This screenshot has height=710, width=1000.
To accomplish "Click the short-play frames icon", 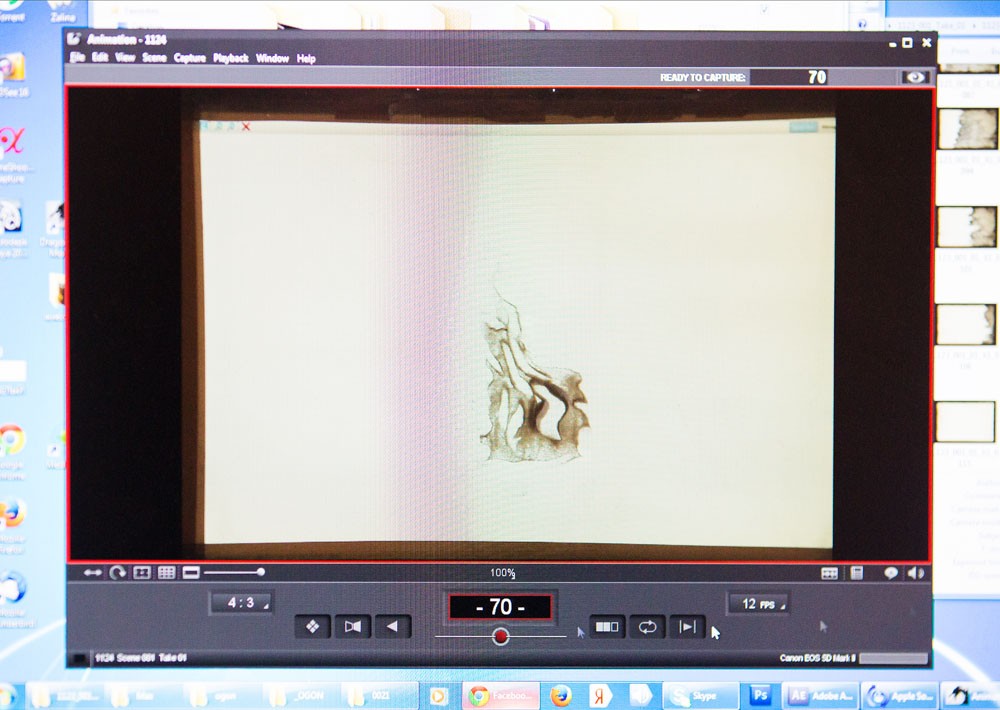I will [x=607, y=627].
